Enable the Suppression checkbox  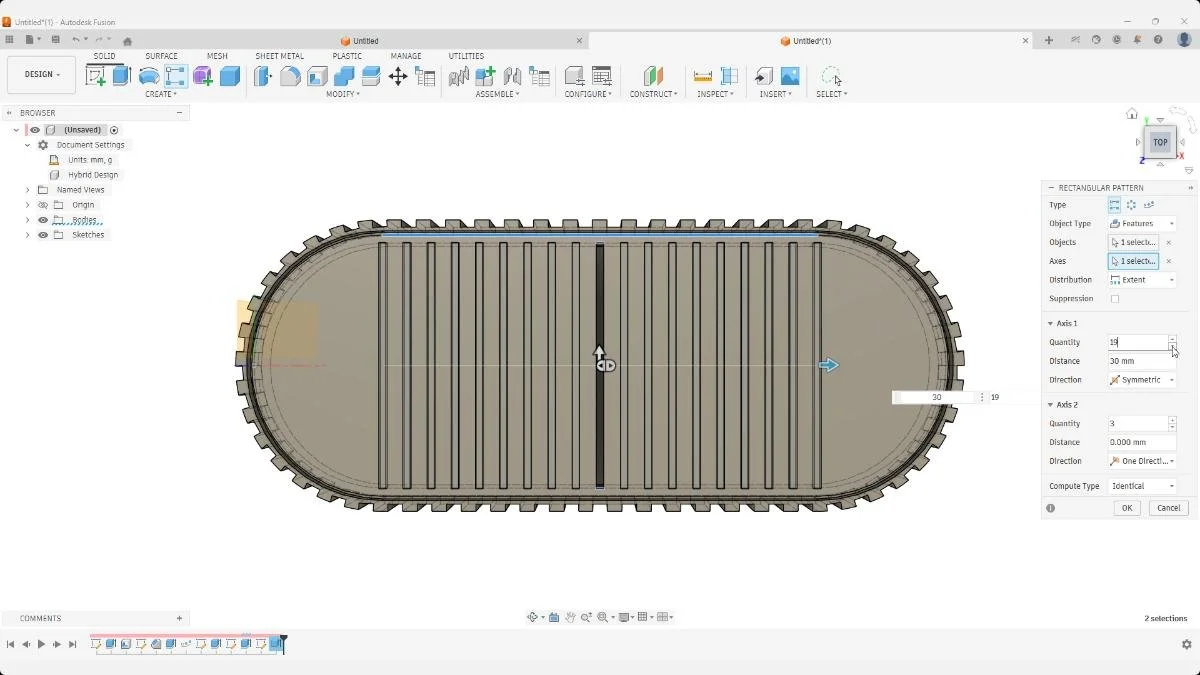point(1114,297)
